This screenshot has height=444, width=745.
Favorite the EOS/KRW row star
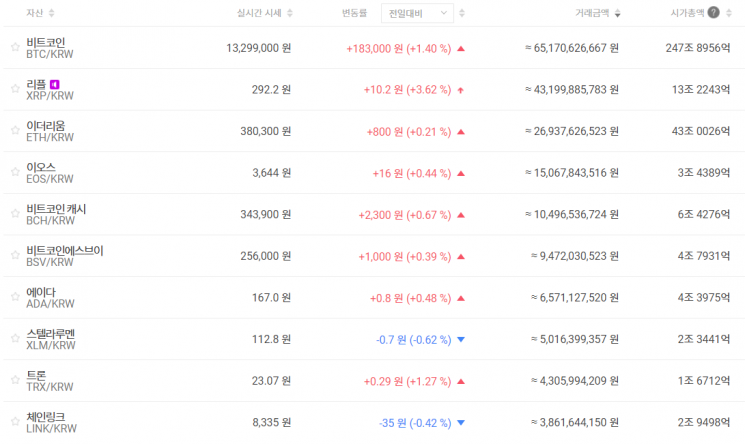click(15, 172)
